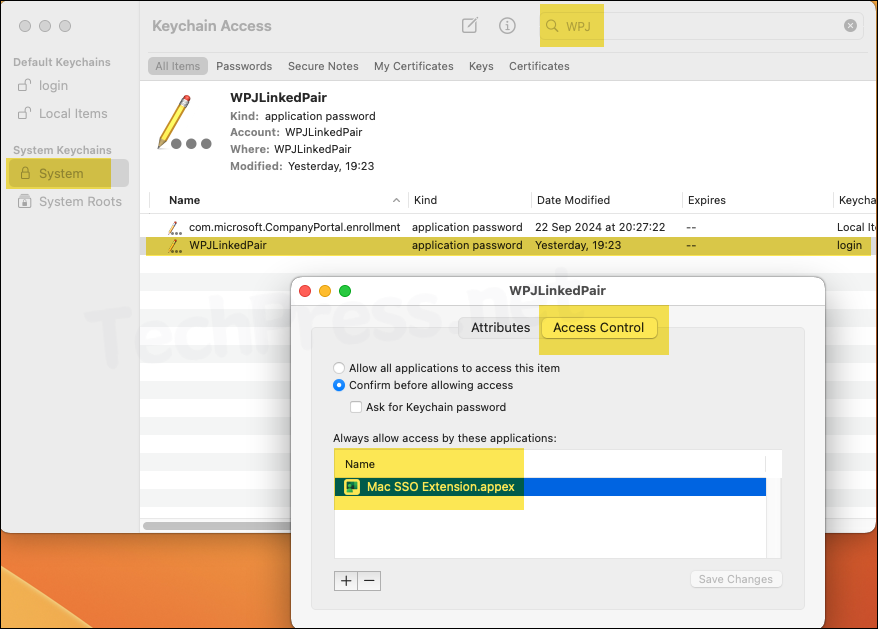Click the Local Items padlock icon
The image size is (878, 629).
24,113
